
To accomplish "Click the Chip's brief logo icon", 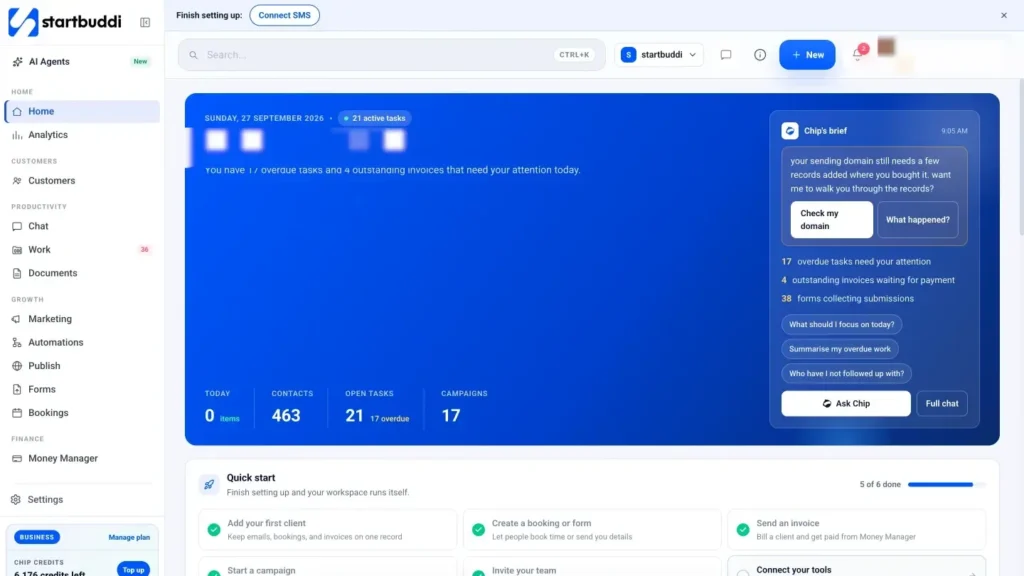I will pos(790,131).
